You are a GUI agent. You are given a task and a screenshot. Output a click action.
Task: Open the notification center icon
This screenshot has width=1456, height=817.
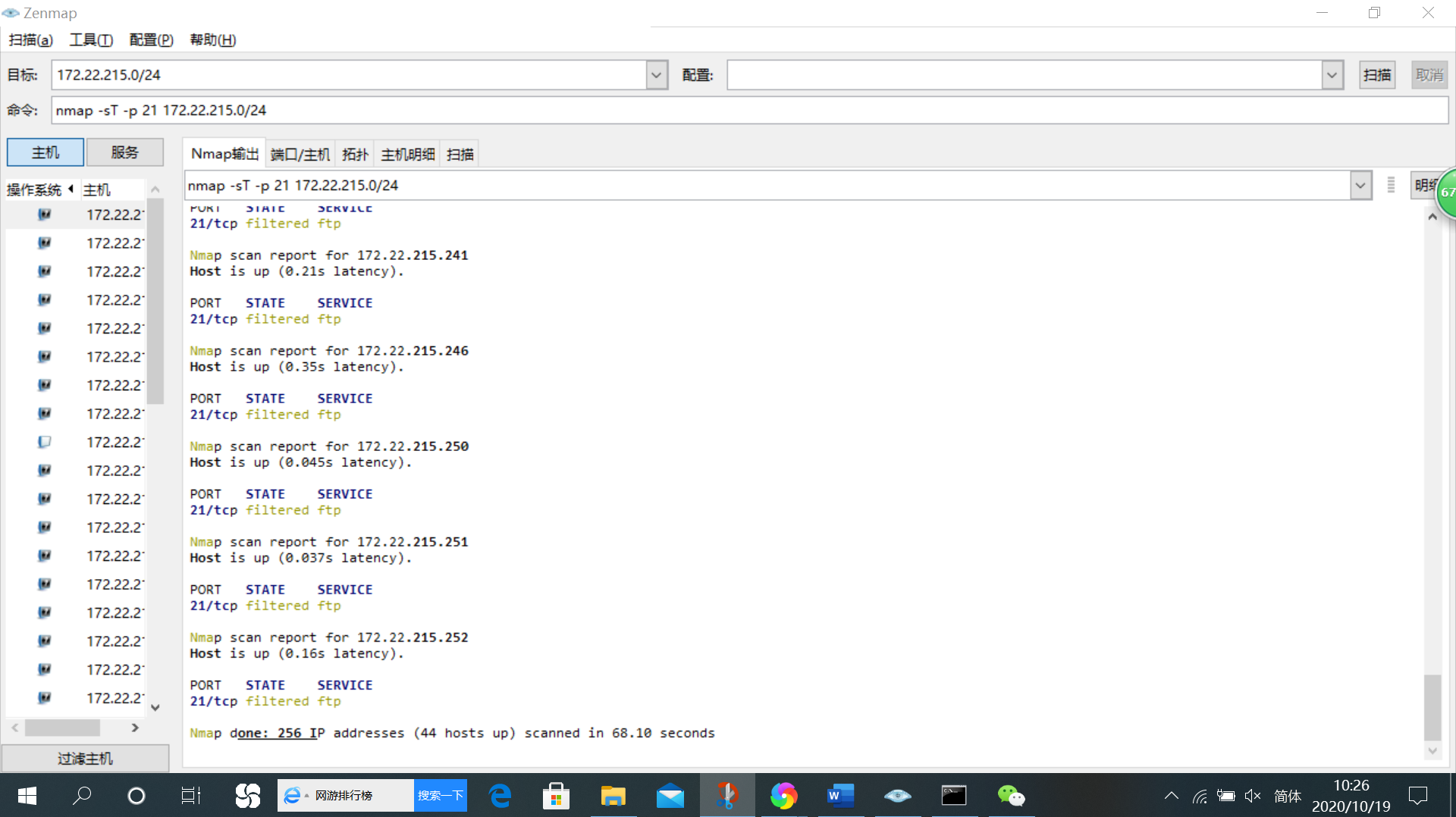[1417, 796]
